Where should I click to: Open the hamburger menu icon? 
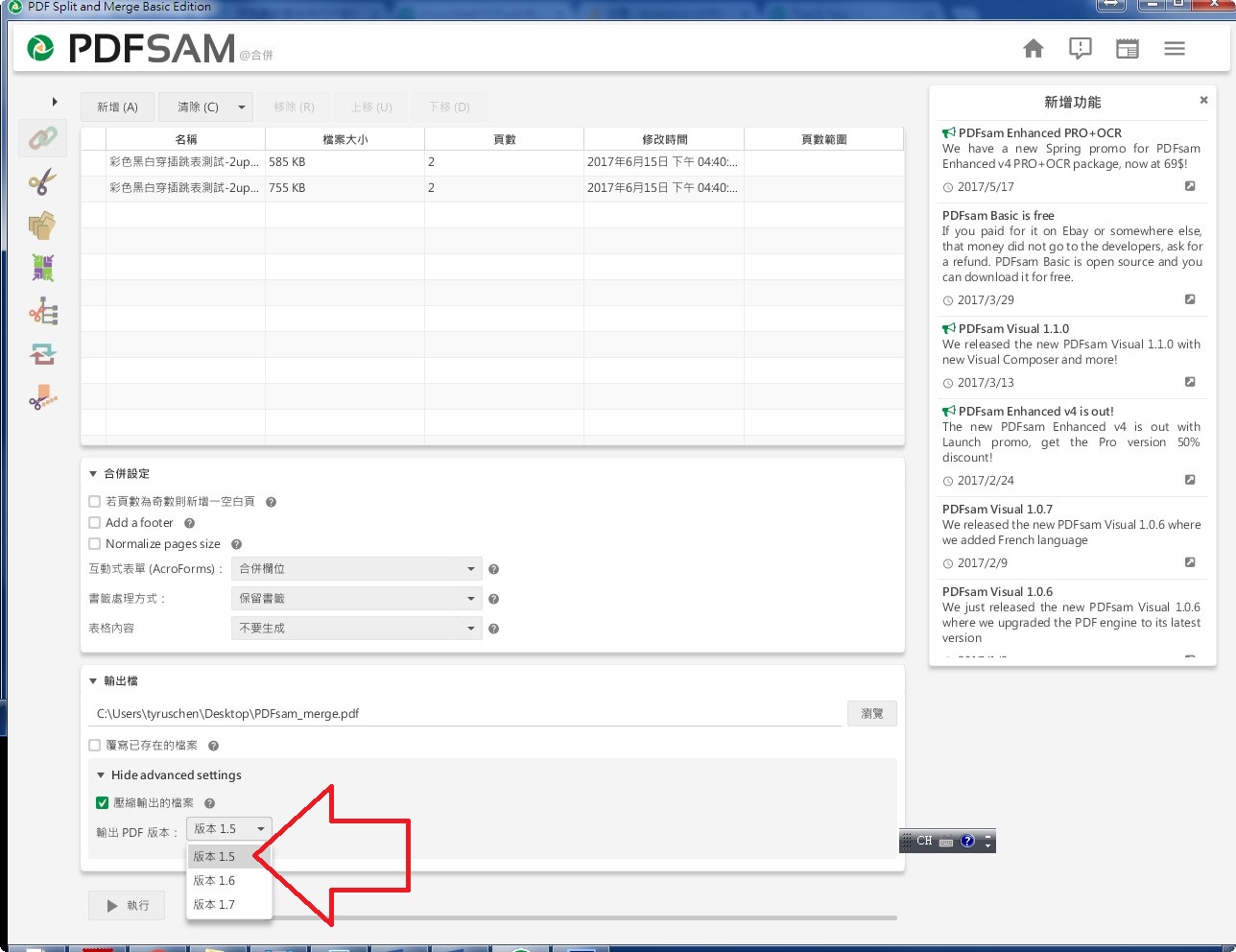click(1174, 49)
